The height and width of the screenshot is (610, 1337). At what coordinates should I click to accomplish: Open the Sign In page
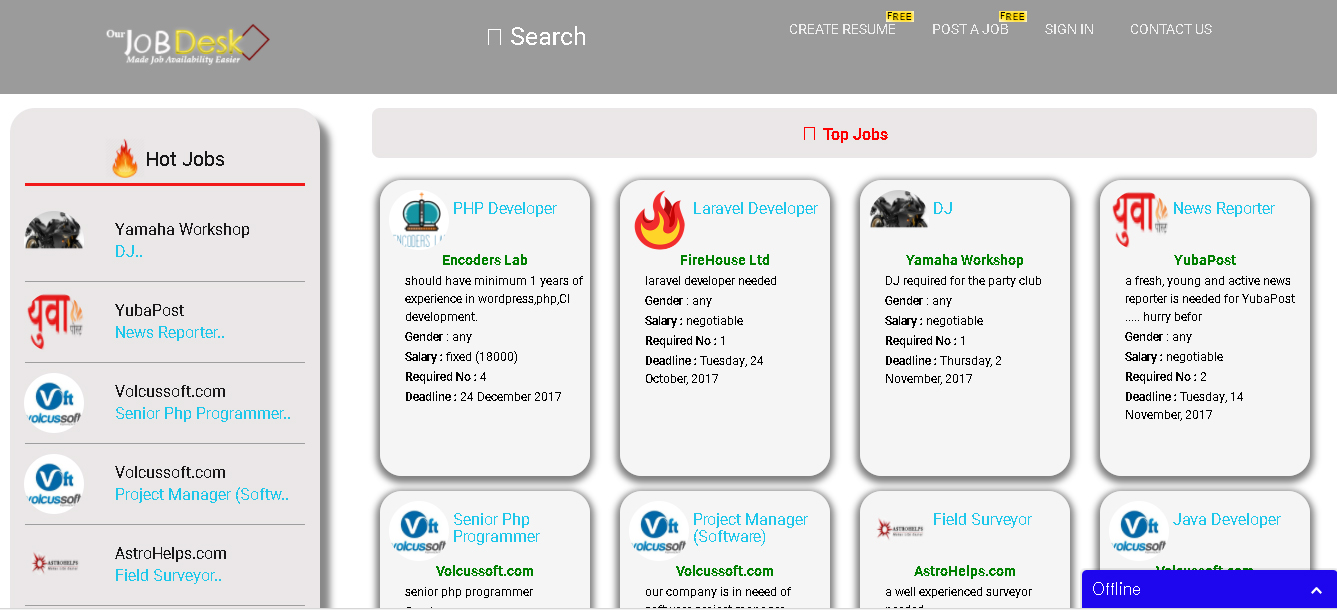[1069, 30]
